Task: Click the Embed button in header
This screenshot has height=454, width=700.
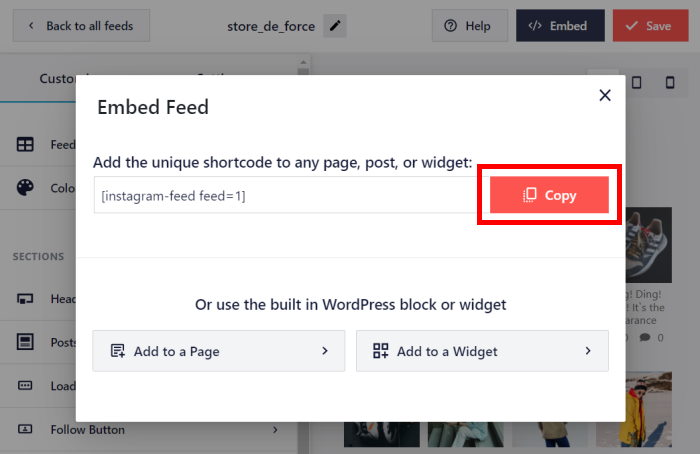Action: click(559, 26)
